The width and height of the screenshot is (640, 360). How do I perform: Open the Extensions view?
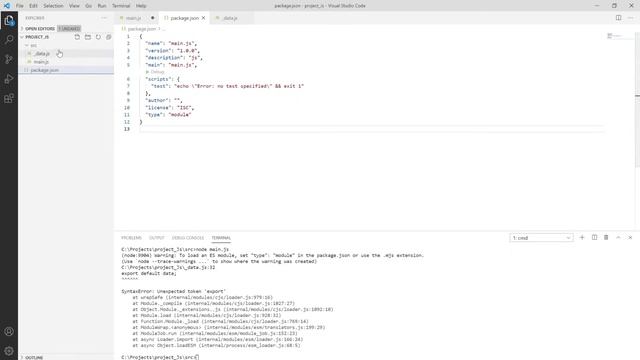[9, 98]
